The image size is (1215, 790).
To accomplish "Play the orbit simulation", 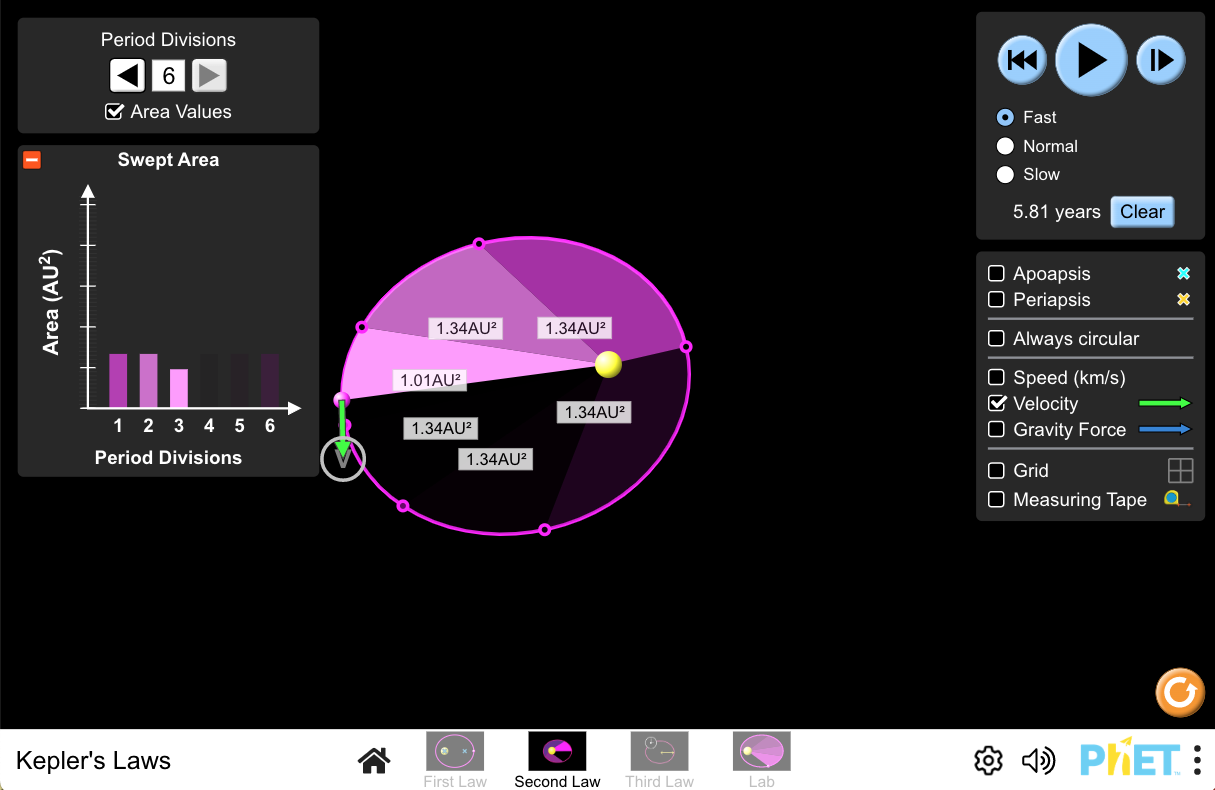I will [1091, 59].
